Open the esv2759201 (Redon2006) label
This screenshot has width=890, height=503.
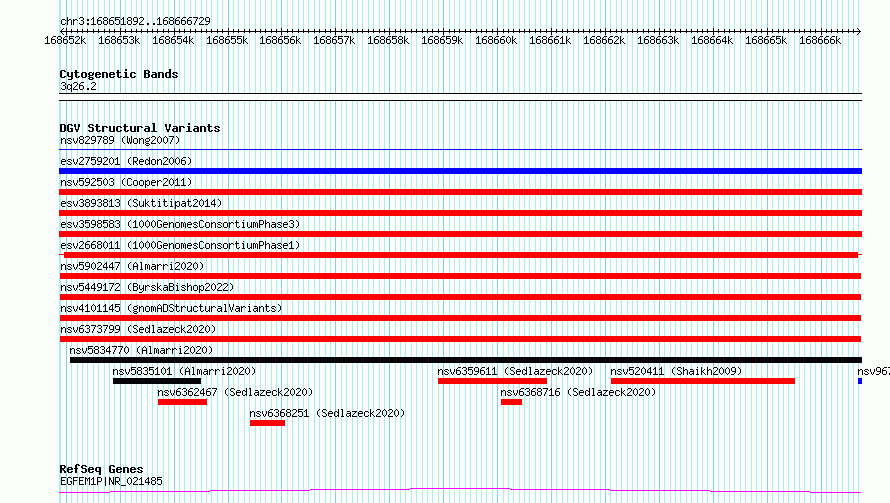(x=126, y=161)
